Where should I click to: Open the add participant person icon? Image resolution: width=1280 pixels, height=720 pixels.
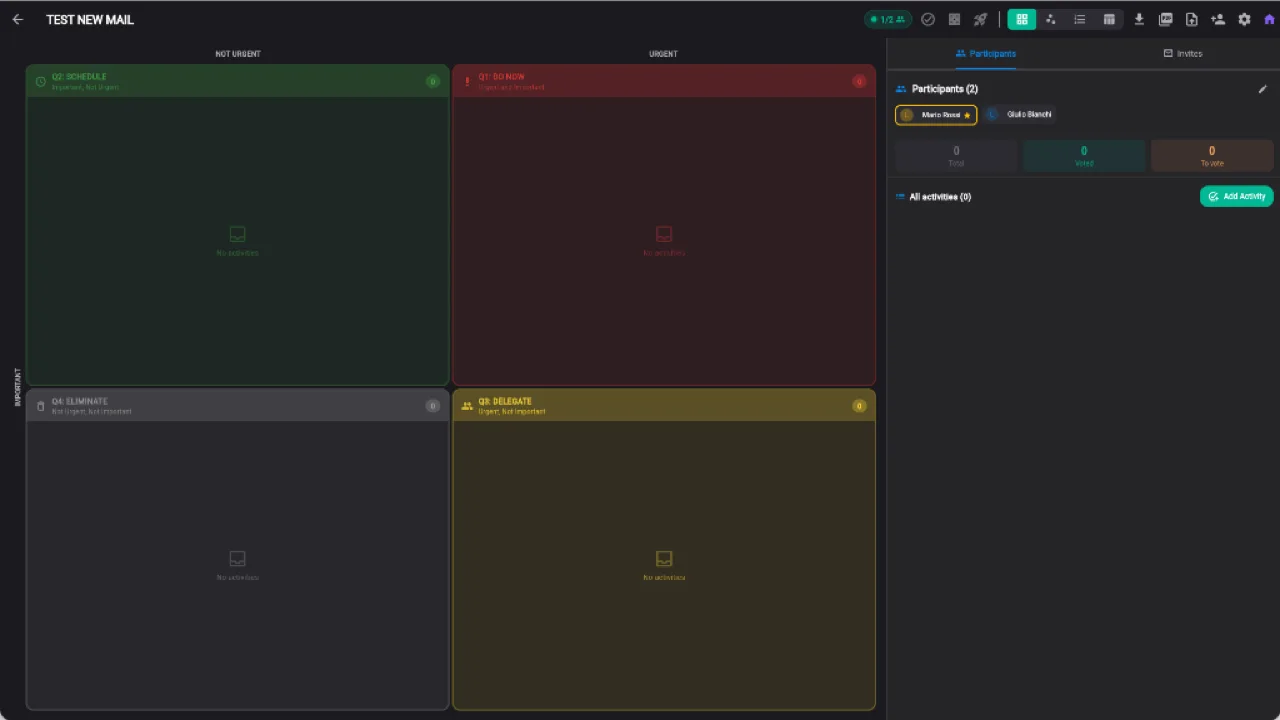pos(1217,19)
